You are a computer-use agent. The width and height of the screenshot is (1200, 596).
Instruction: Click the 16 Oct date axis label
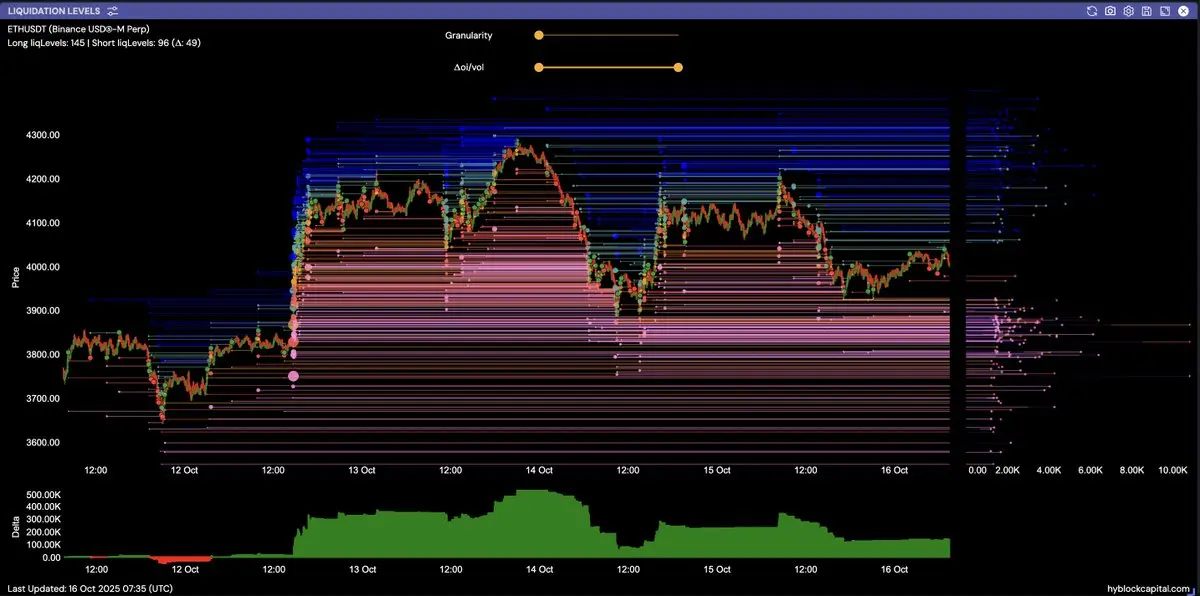point(894,470)
